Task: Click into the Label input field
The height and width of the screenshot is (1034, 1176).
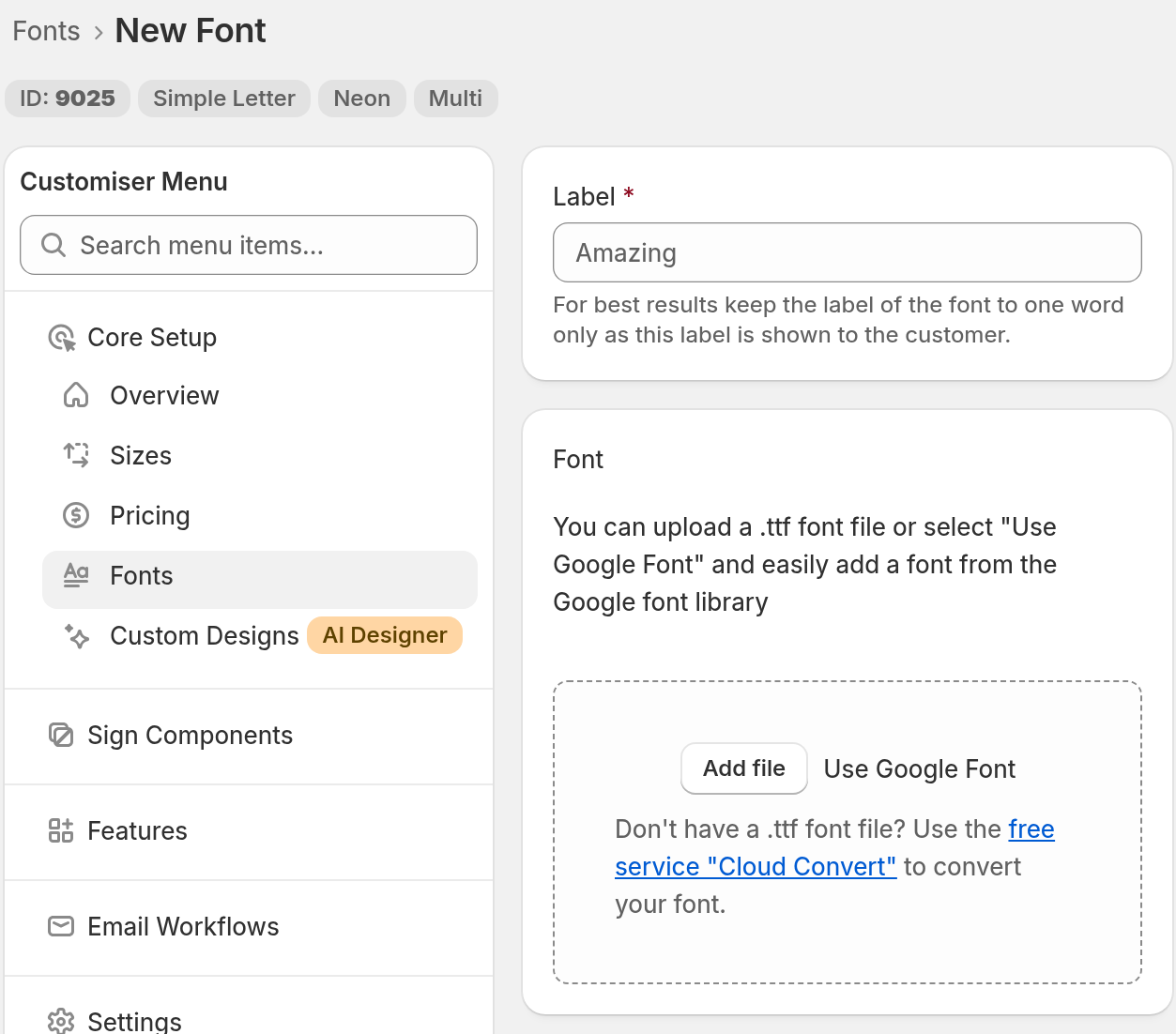Action: pyautogui.click(x=848, y=252)
